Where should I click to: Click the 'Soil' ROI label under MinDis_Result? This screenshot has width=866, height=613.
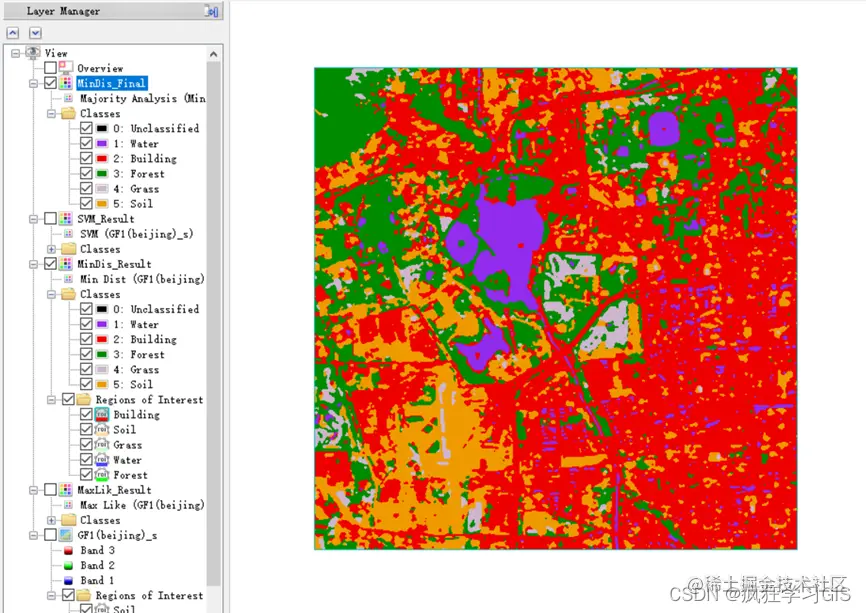124,430
